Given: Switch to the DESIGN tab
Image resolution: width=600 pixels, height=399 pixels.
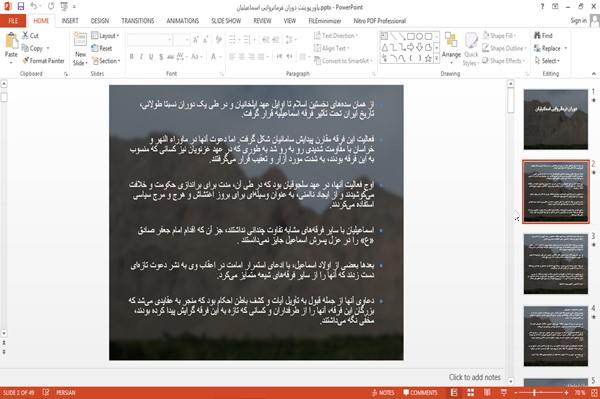Looking at the screenshot, I should (100, 21).
